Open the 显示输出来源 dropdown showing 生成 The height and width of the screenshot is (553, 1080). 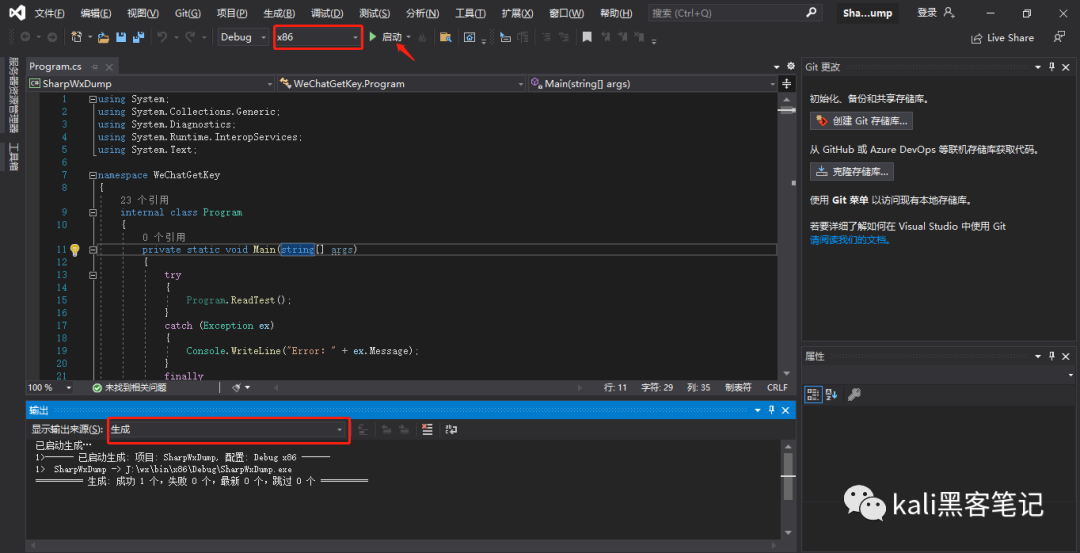pos(227,429)
